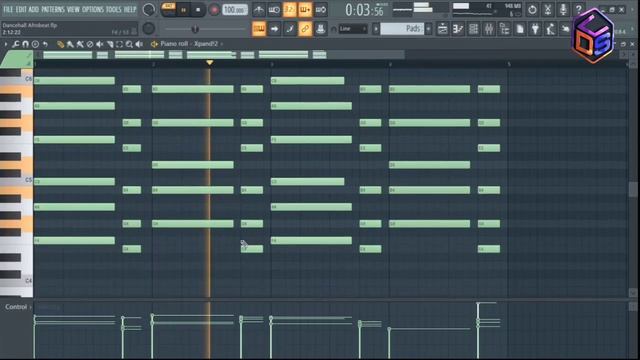
Task: Open the piano roll wrench tools menu
Action: (16, 44)
